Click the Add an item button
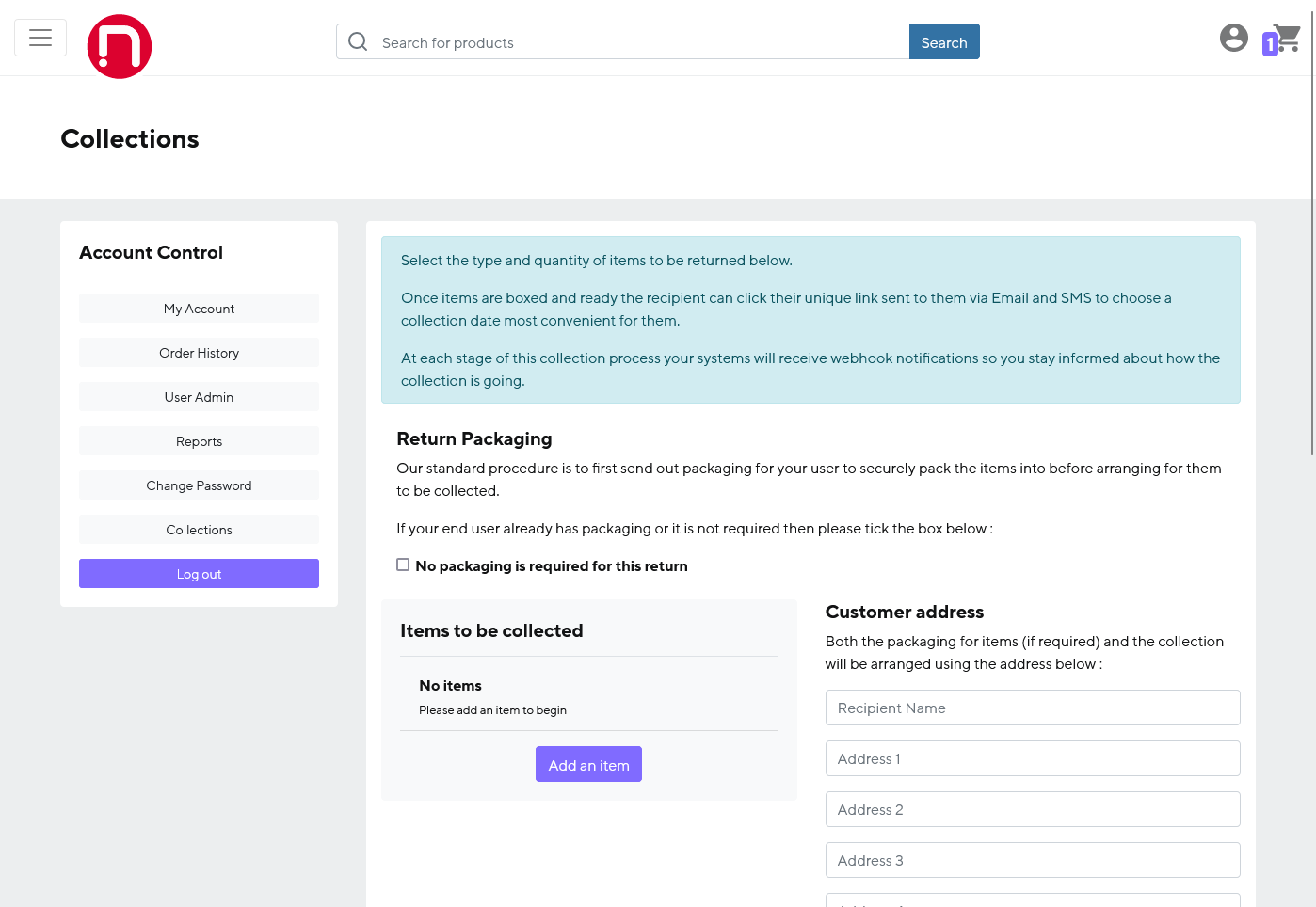Viewport: 1316px width, 907px height. point(588,765)
